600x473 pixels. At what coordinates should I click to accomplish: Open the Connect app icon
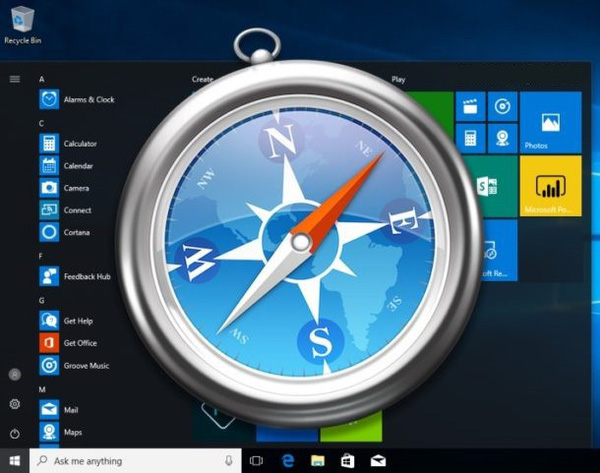(49, 210)
